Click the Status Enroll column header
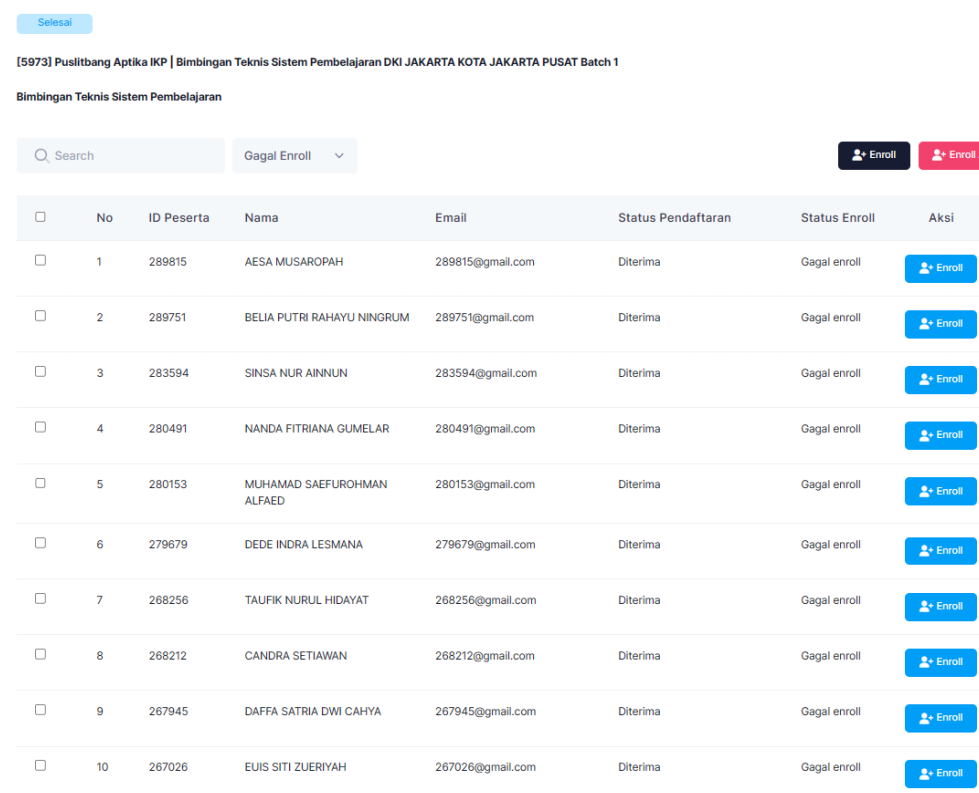The width and height of the screenshot is (979, 793). click(837, 218)
